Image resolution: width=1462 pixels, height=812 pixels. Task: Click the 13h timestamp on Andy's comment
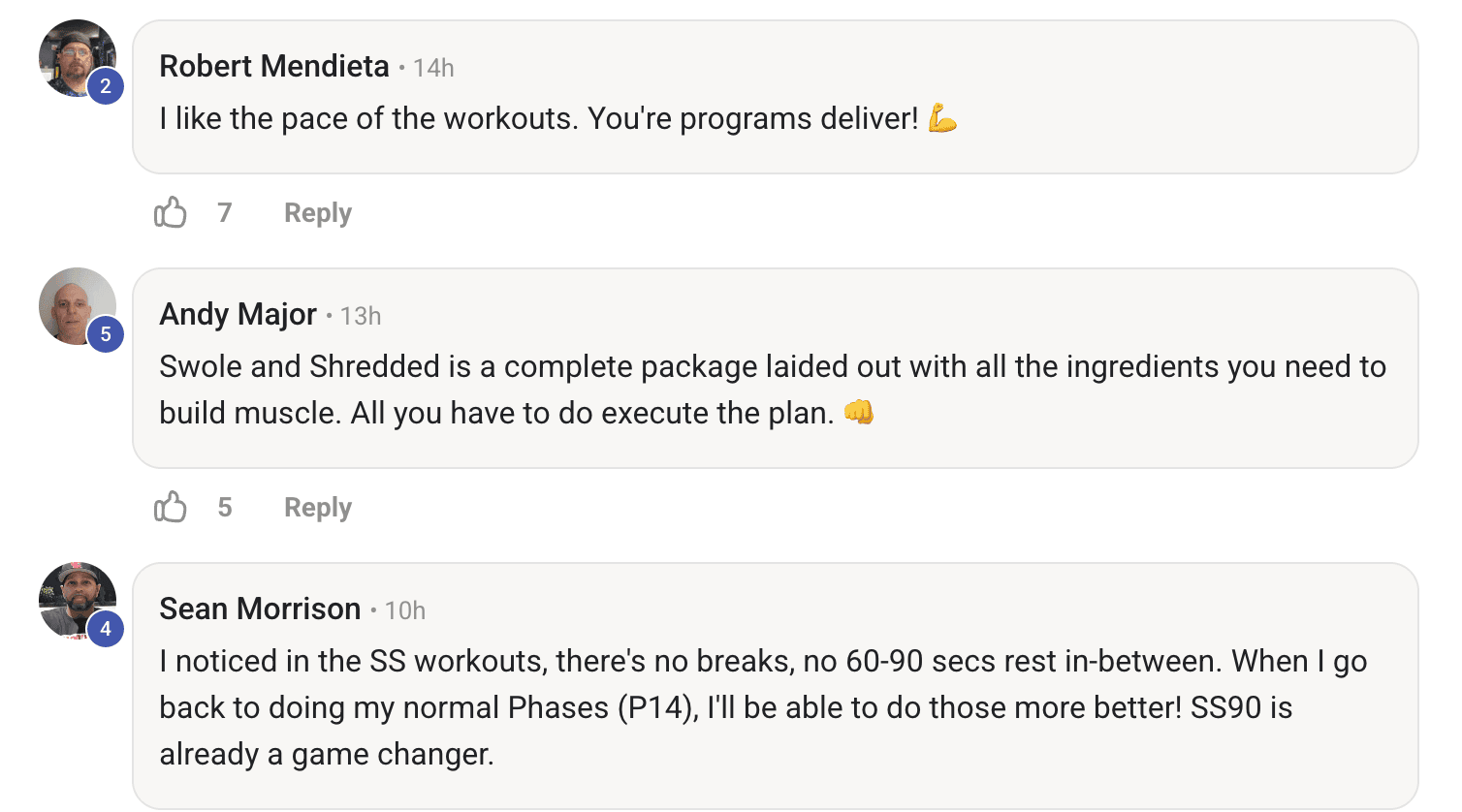pyautogui.click(x=361, y=316)
